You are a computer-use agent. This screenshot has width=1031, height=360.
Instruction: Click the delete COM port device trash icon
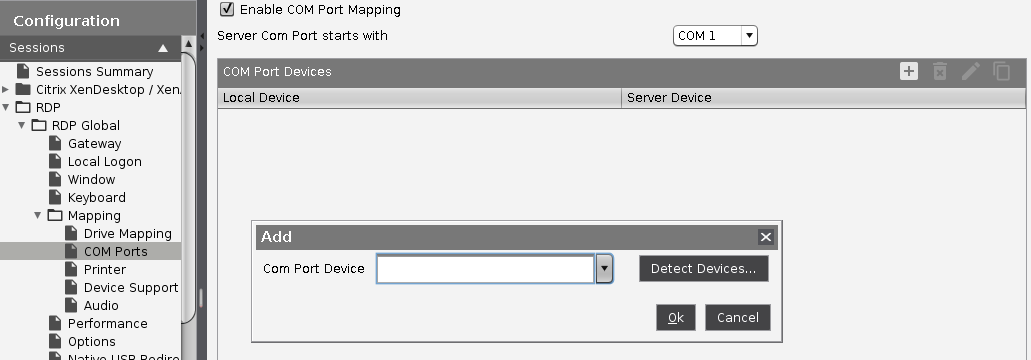pyautogui.click(x=940, y=71)
